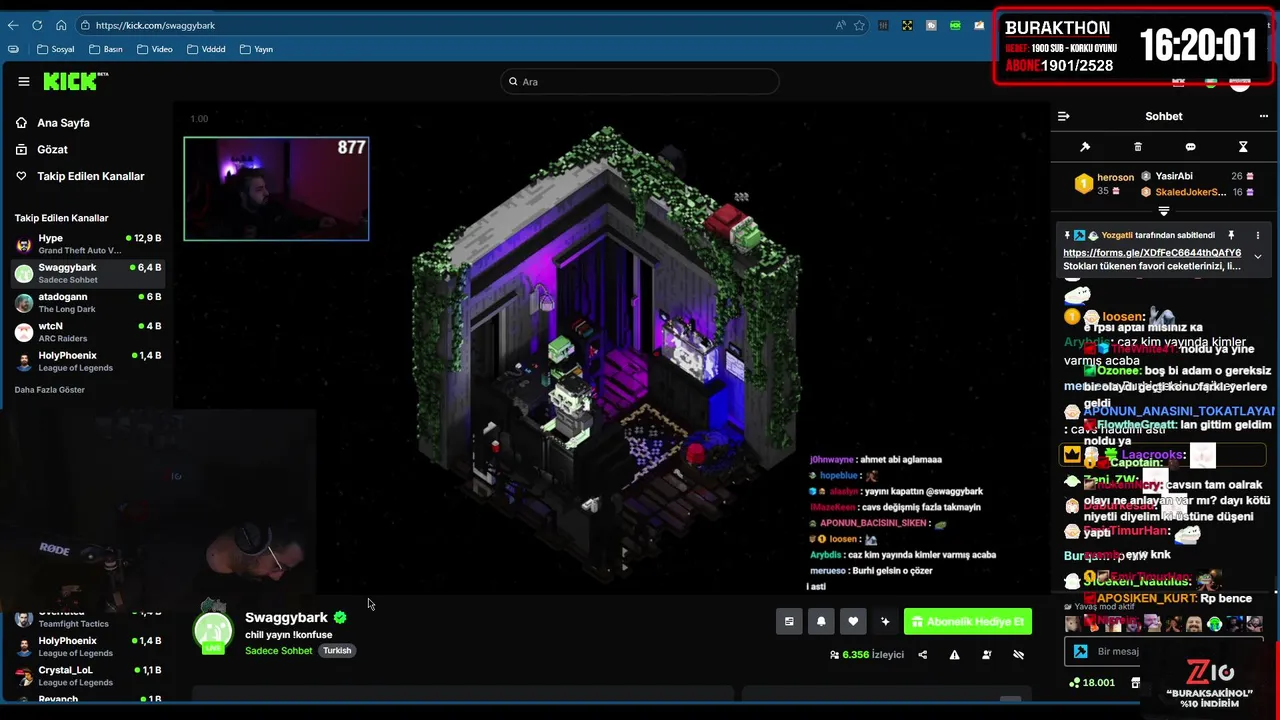The image size is (1280, 720).
Task: Collapse chat panel with arrow icon
Action: pyautogui.click(x=1063, y=117)
